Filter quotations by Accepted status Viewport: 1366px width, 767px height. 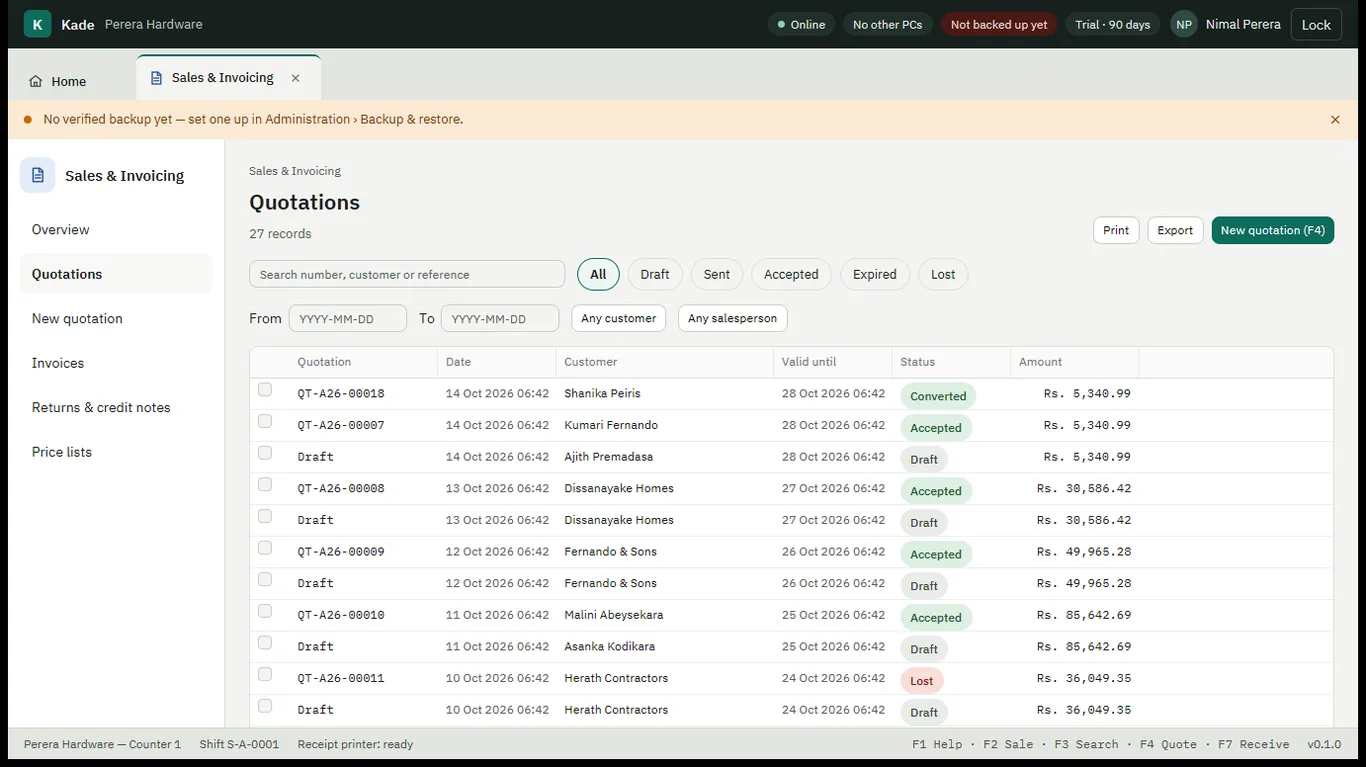click(x=791, y=275)
